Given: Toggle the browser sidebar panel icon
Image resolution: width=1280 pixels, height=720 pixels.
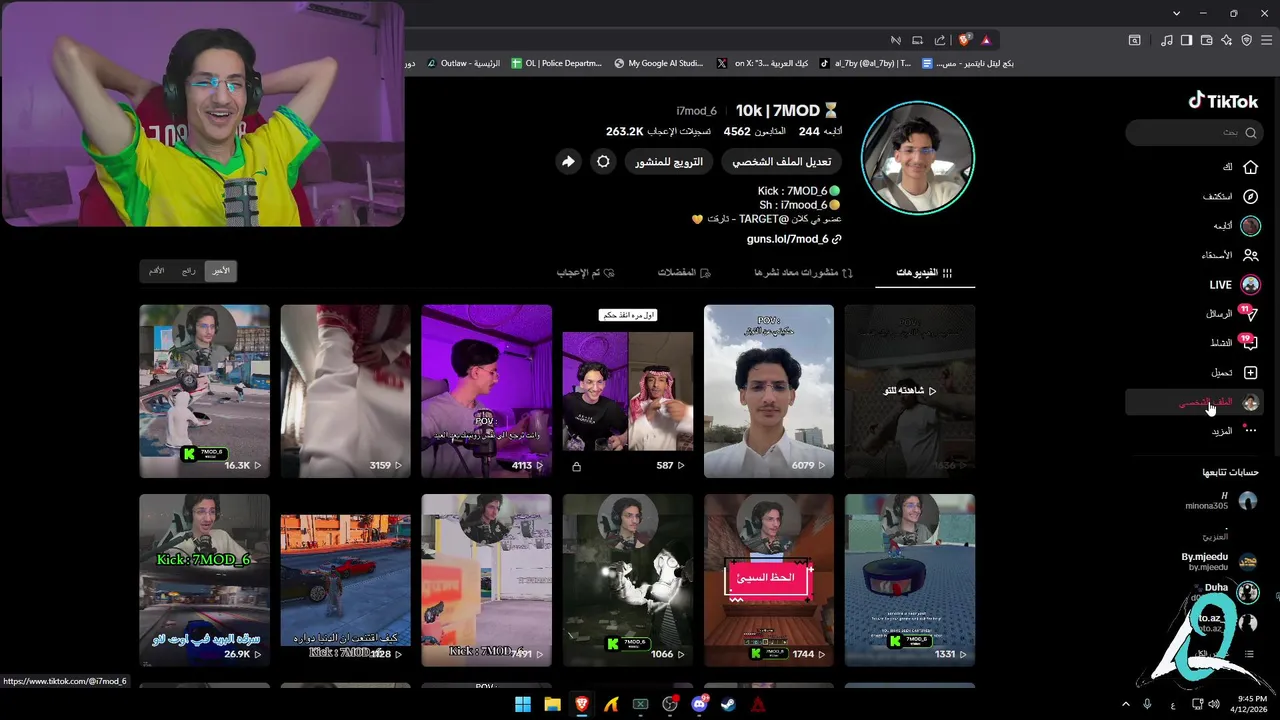Looking at the screenshot, I should [1186, 40].
